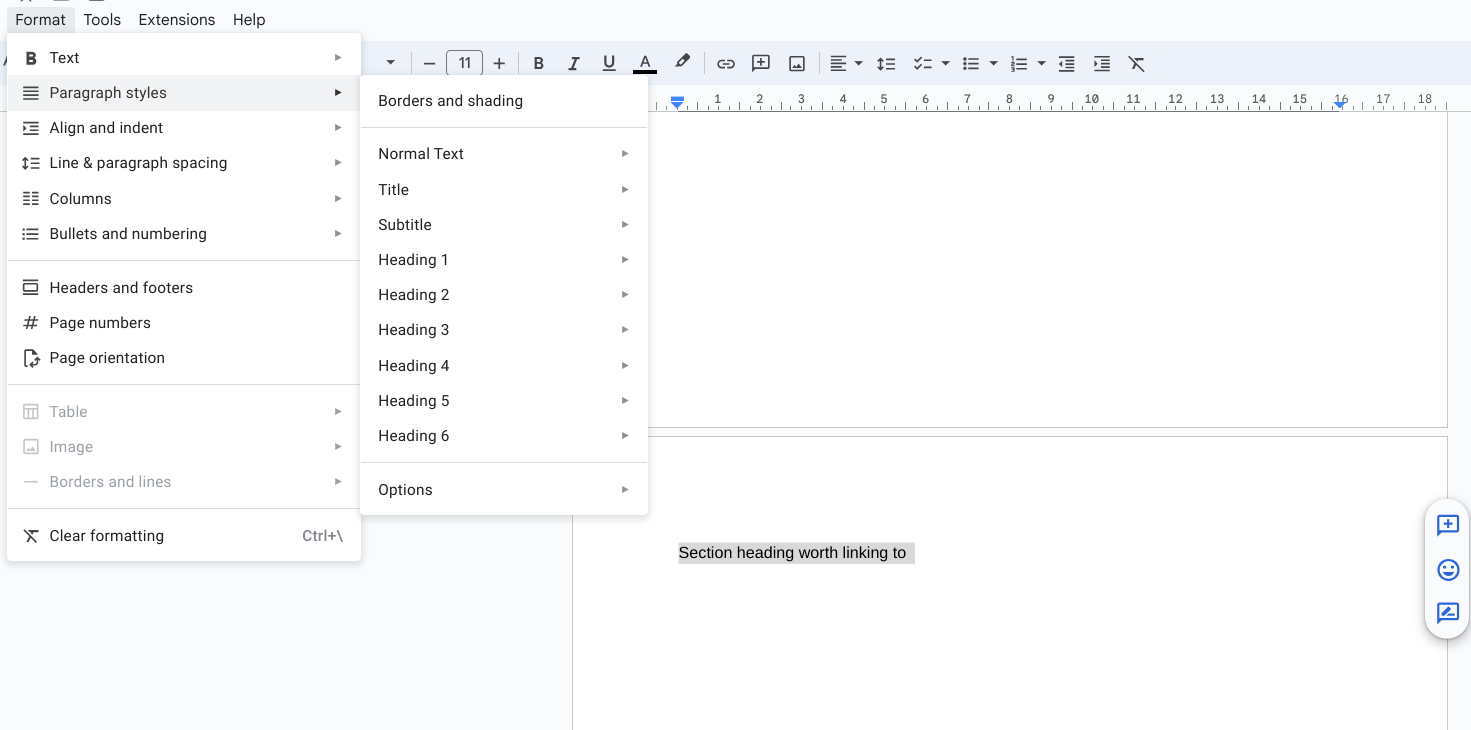This screenshot has width=1471, height=730.
Task: Toggle italic formatting in toolbar
Action: point(574,63)
